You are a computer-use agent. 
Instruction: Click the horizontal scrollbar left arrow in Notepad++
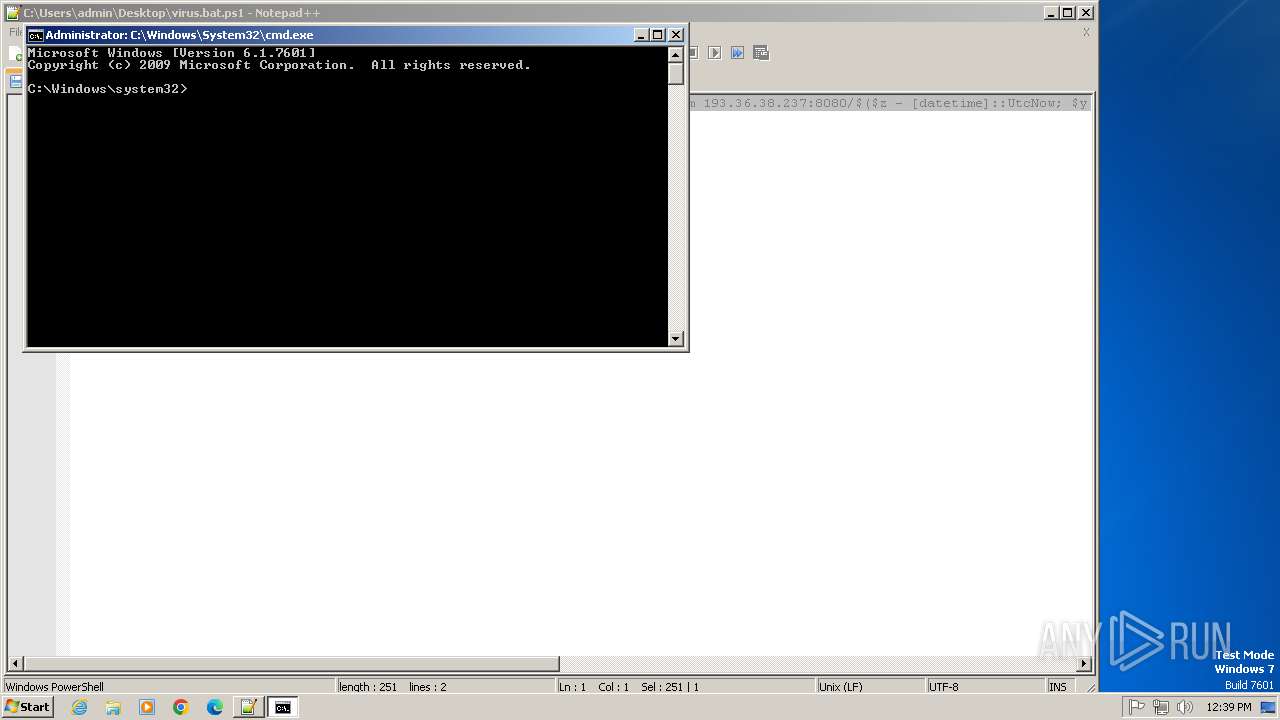(15, 664)
